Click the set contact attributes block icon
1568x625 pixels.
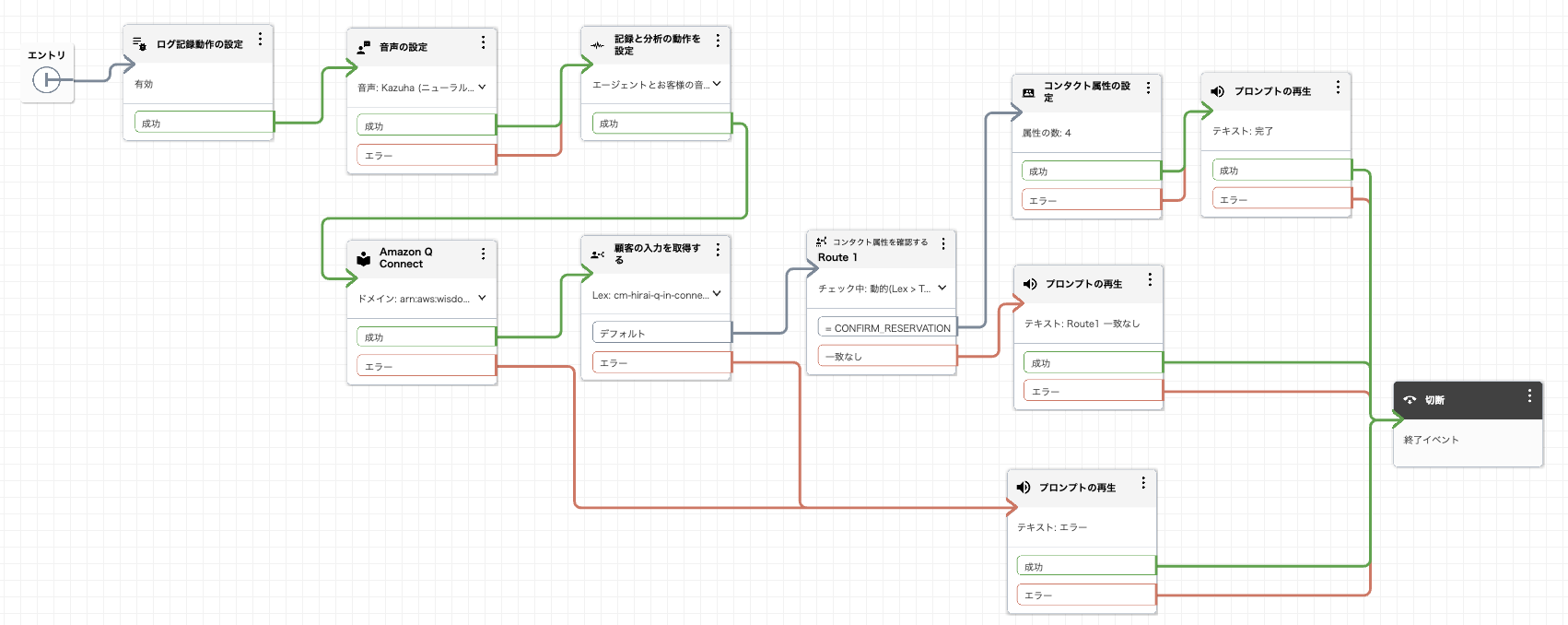coord(1028,92)
